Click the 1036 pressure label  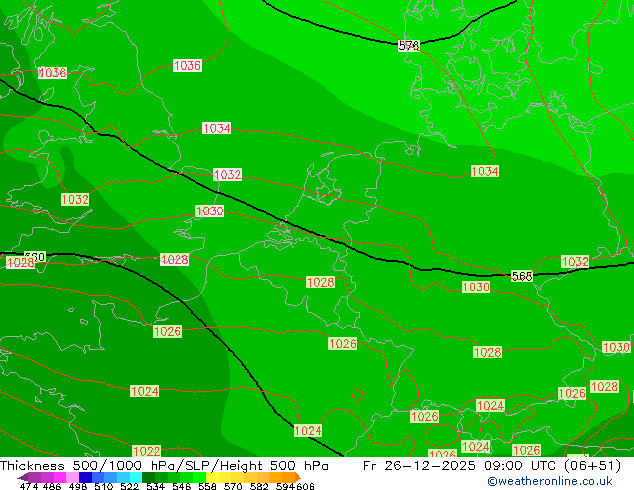(187, 65)
